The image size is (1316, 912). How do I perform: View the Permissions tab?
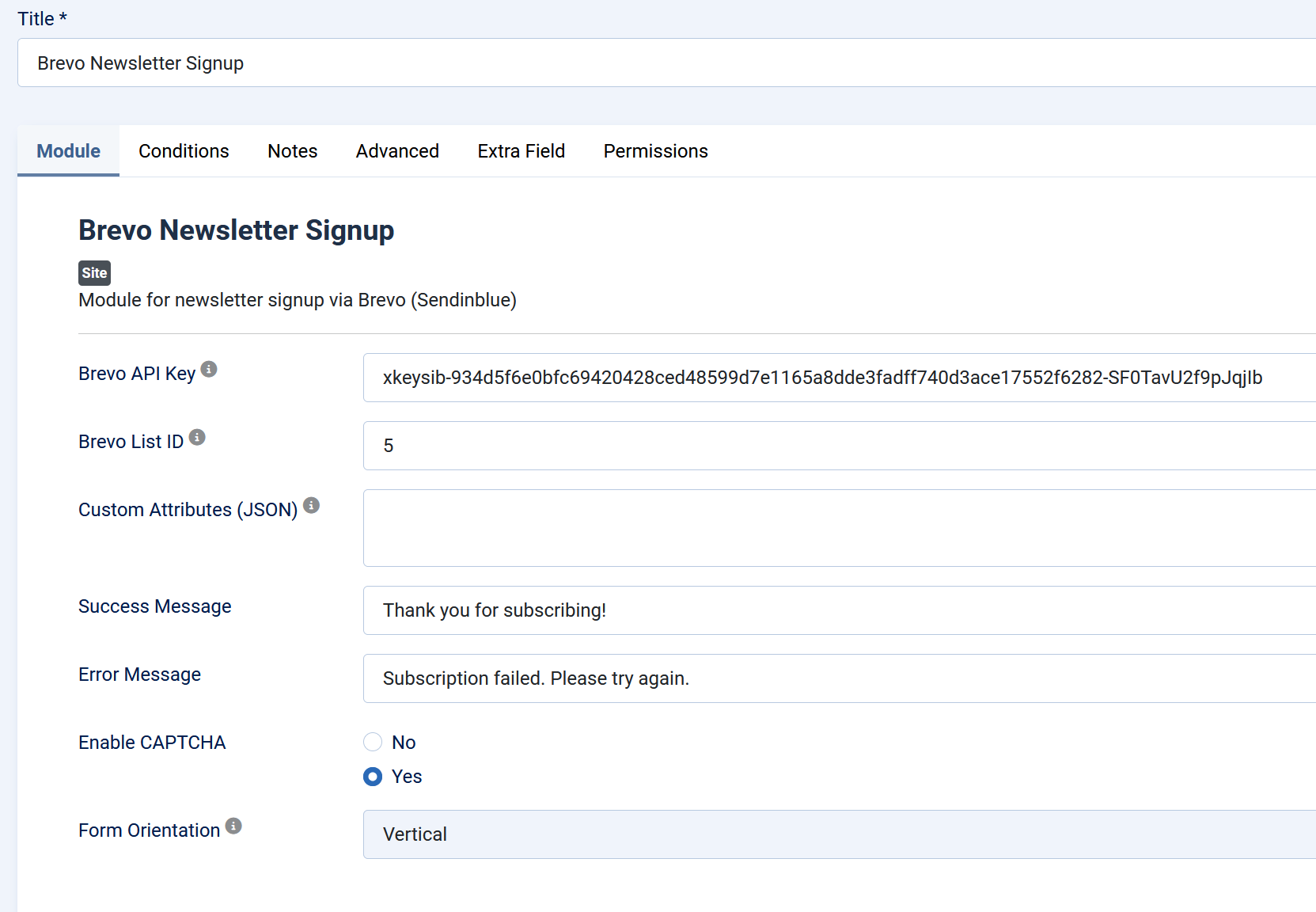pyautogui.click(x=655, y=151)
